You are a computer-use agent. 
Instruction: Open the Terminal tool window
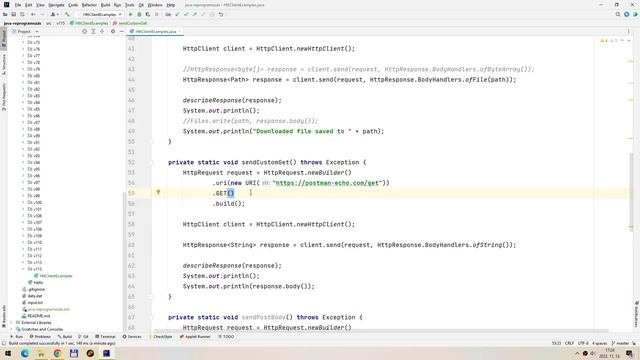(x=105, y=337)
